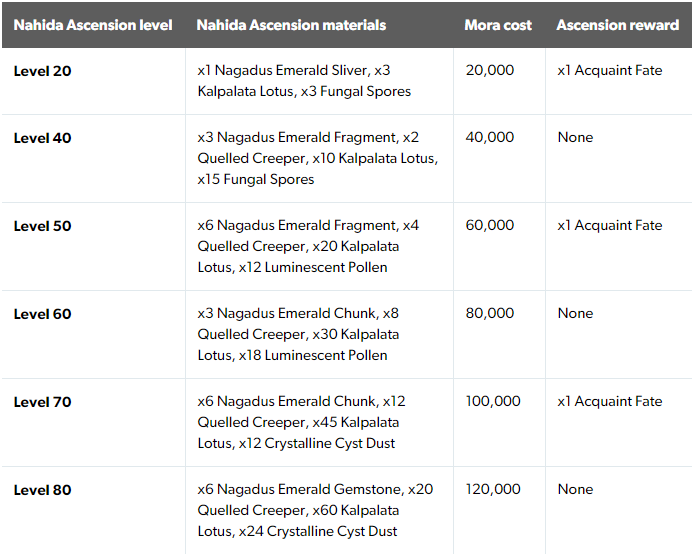Click the Nahida Ascension level column header
Screen dimensions: 694x560
[93, 25]
